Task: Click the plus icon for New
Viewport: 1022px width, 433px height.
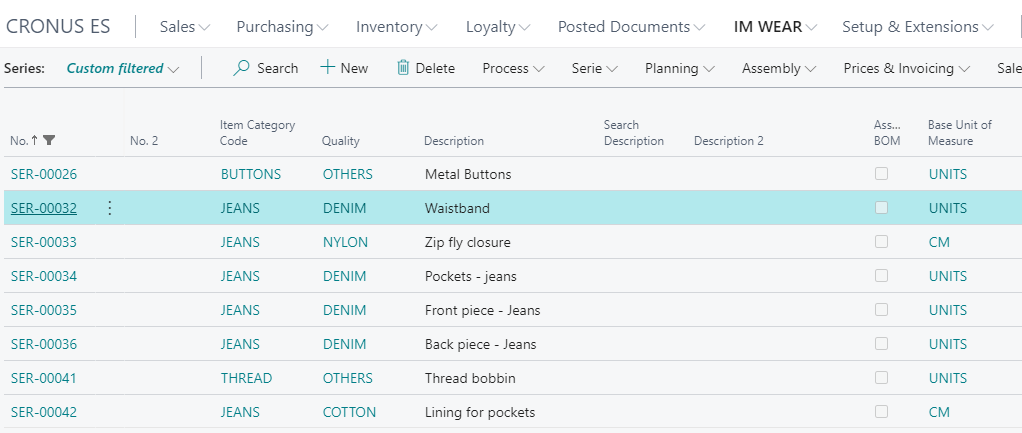Action: tap(327, 67)
